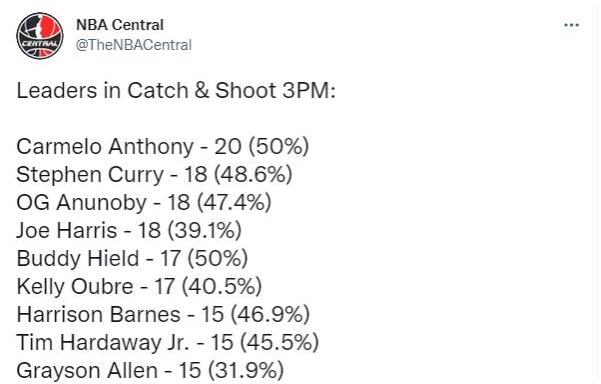Click the 45.5% figure beside Tim Hardaway Jr.
Viewport: 601px width, 384px height.
point(279,342)
